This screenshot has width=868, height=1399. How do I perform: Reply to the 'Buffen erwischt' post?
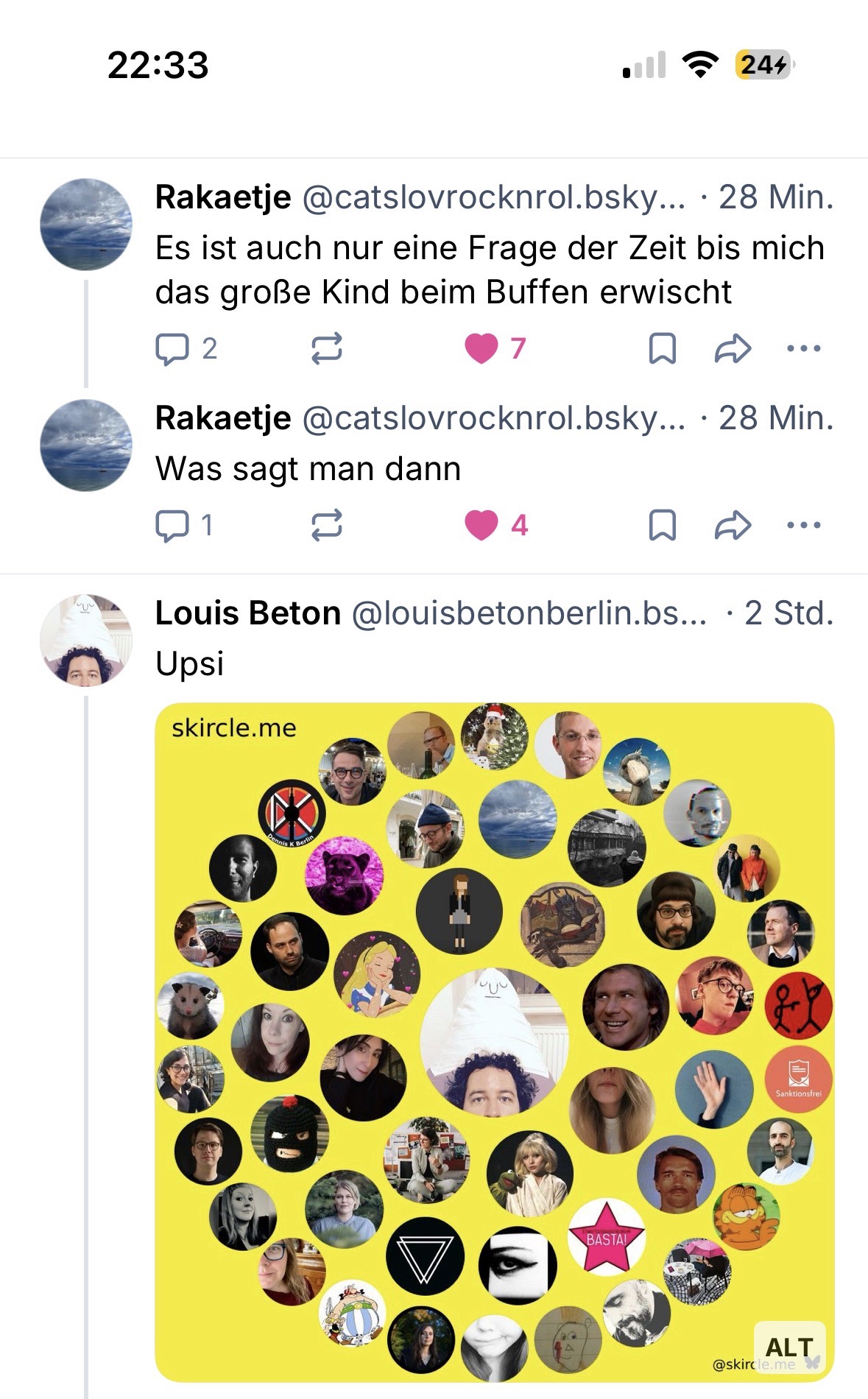[x=172, y=348]
